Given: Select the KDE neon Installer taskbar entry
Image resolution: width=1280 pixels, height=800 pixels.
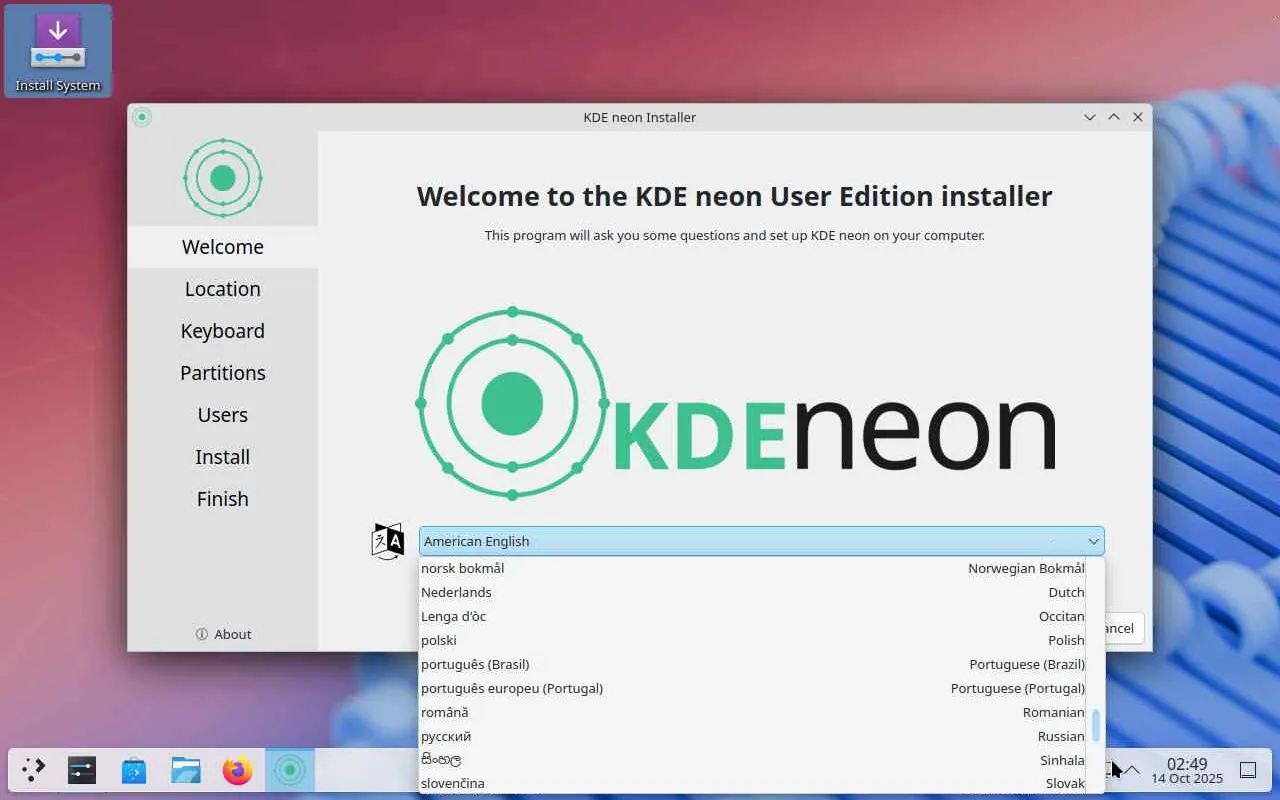Looking at the screenshot, I should coord(290,770).
